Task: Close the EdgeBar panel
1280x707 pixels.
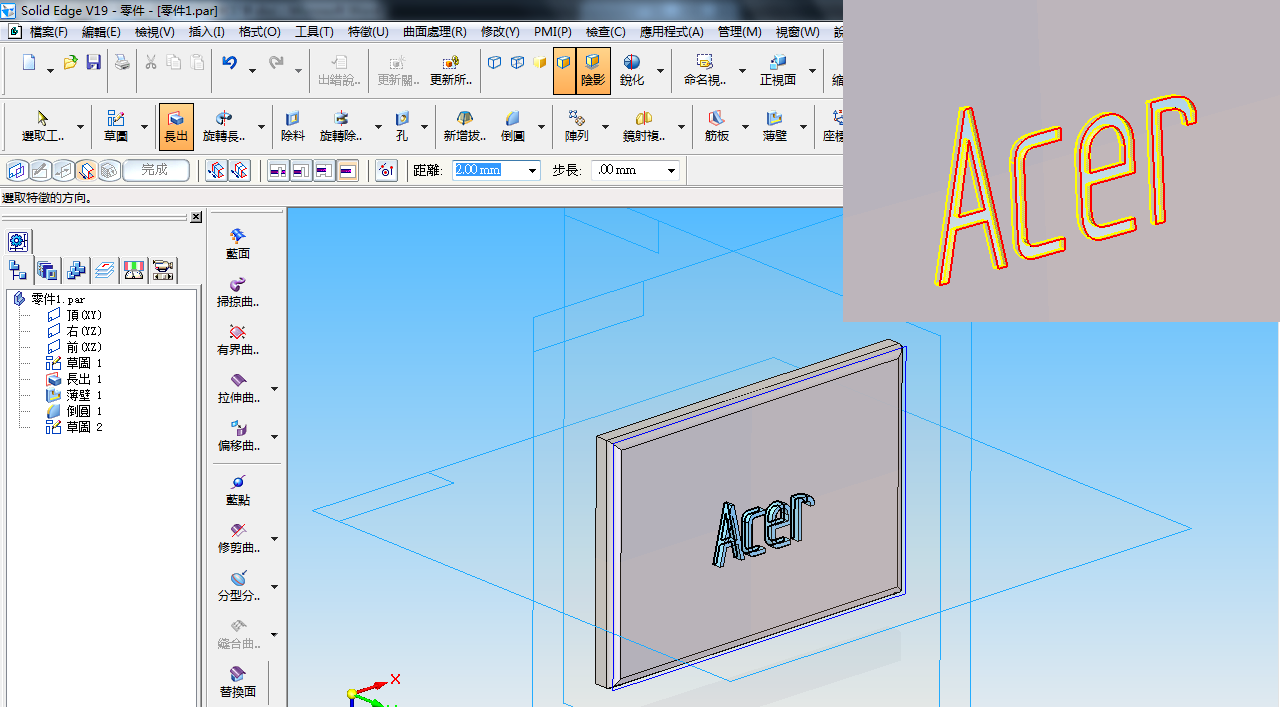Action: coord(196,217)
